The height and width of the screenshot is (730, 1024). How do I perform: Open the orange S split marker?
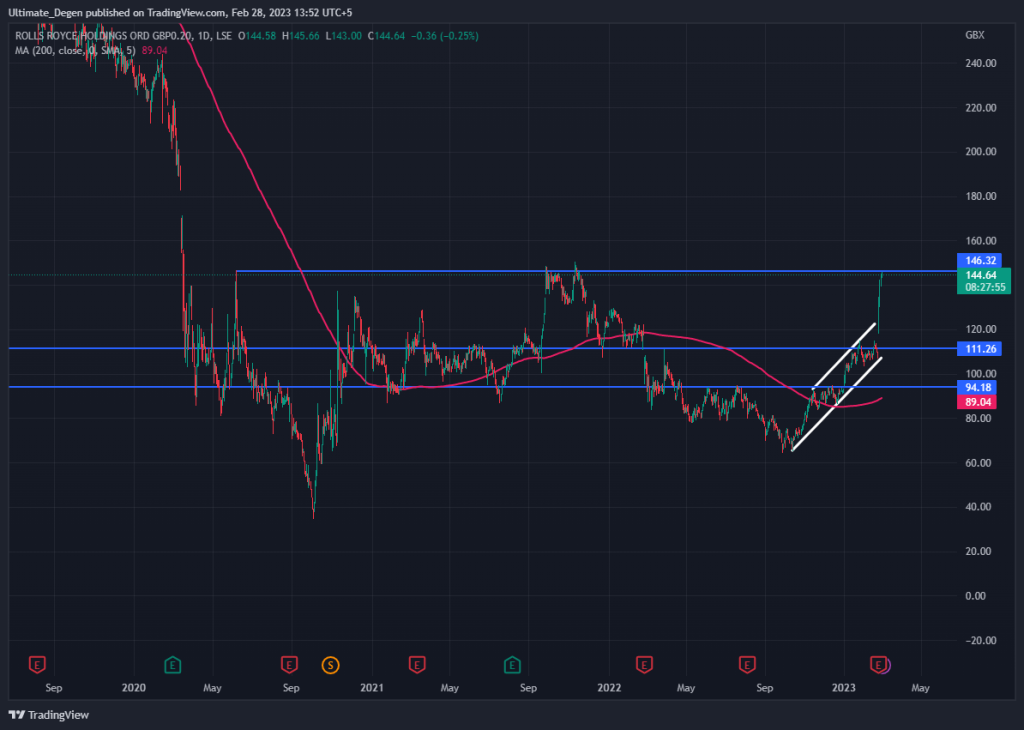330,665
